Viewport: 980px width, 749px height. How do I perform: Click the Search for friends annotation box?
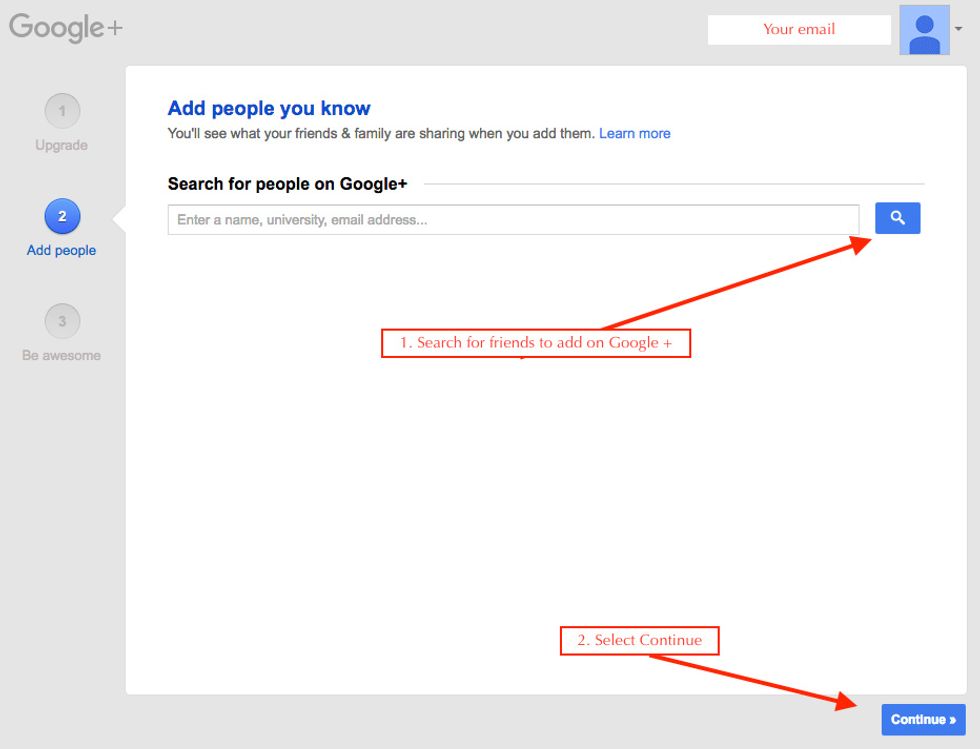[536, 343]
